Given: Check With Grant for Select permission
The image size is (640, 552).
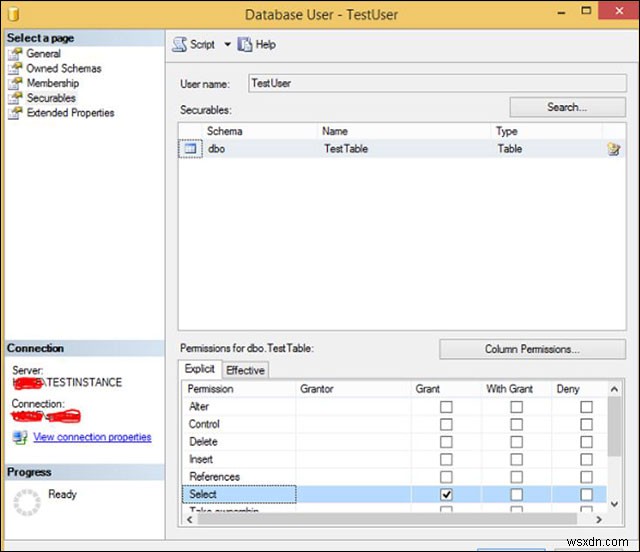Looking at the screenshot, I should (x=516, y=494).
